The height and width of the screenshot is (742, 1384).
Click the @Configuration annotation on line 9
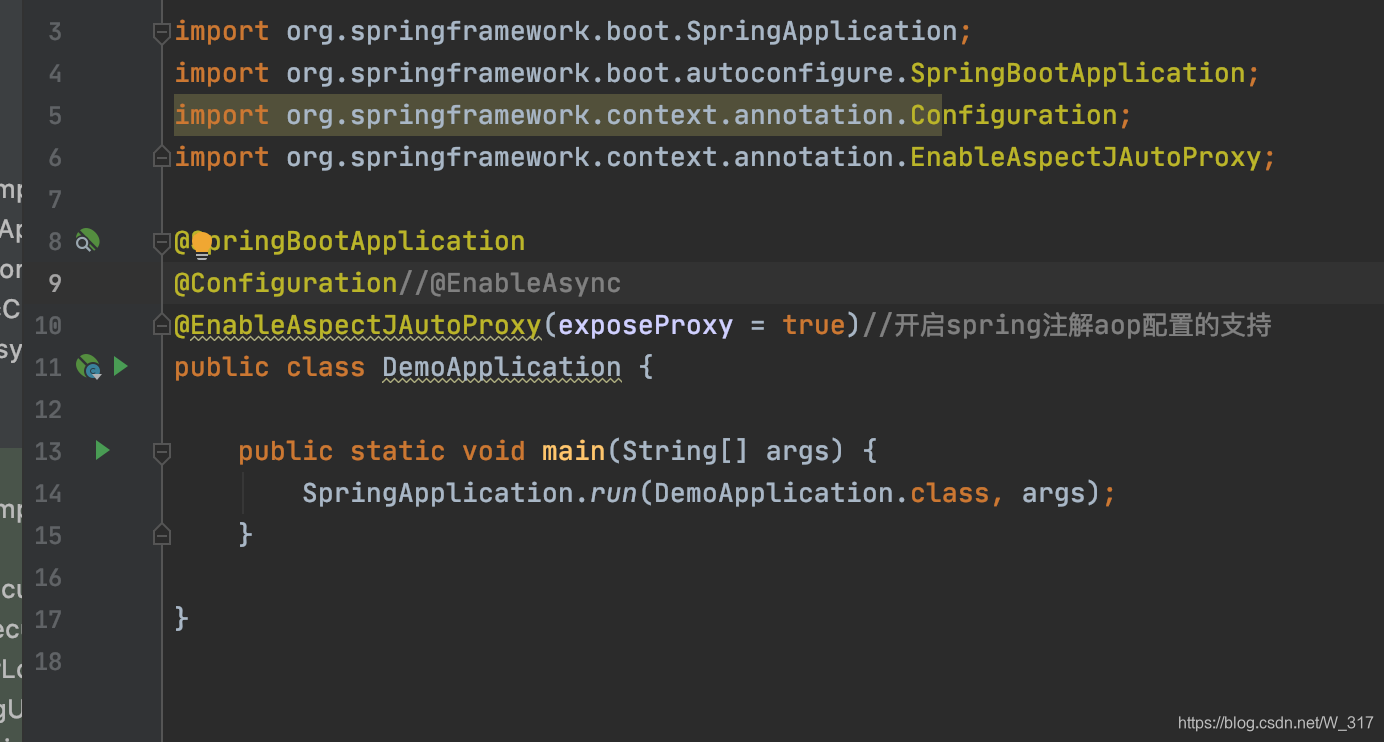(285, 282)
